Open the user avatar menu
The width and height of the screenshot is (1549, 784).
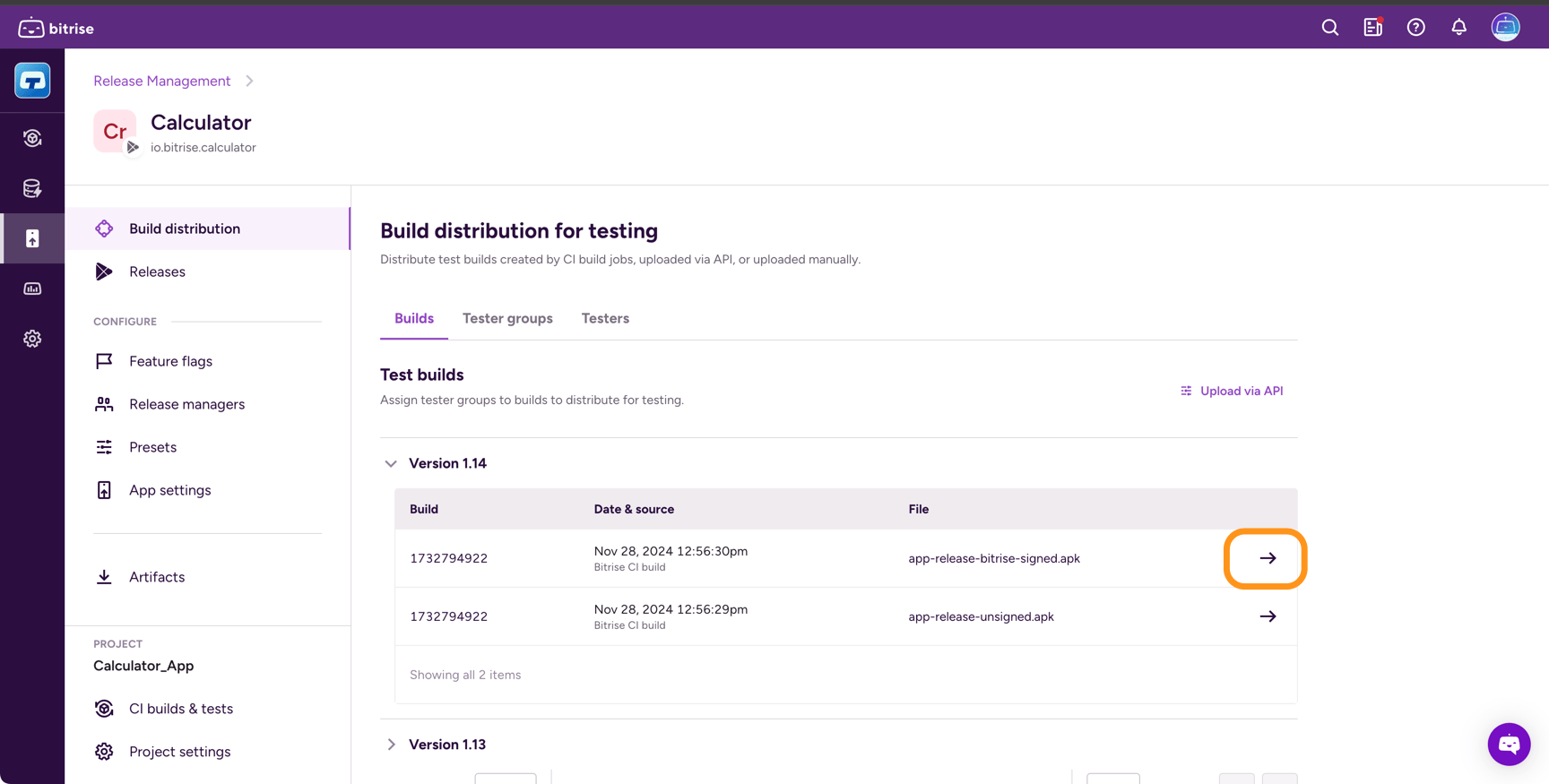[1506, 28]
